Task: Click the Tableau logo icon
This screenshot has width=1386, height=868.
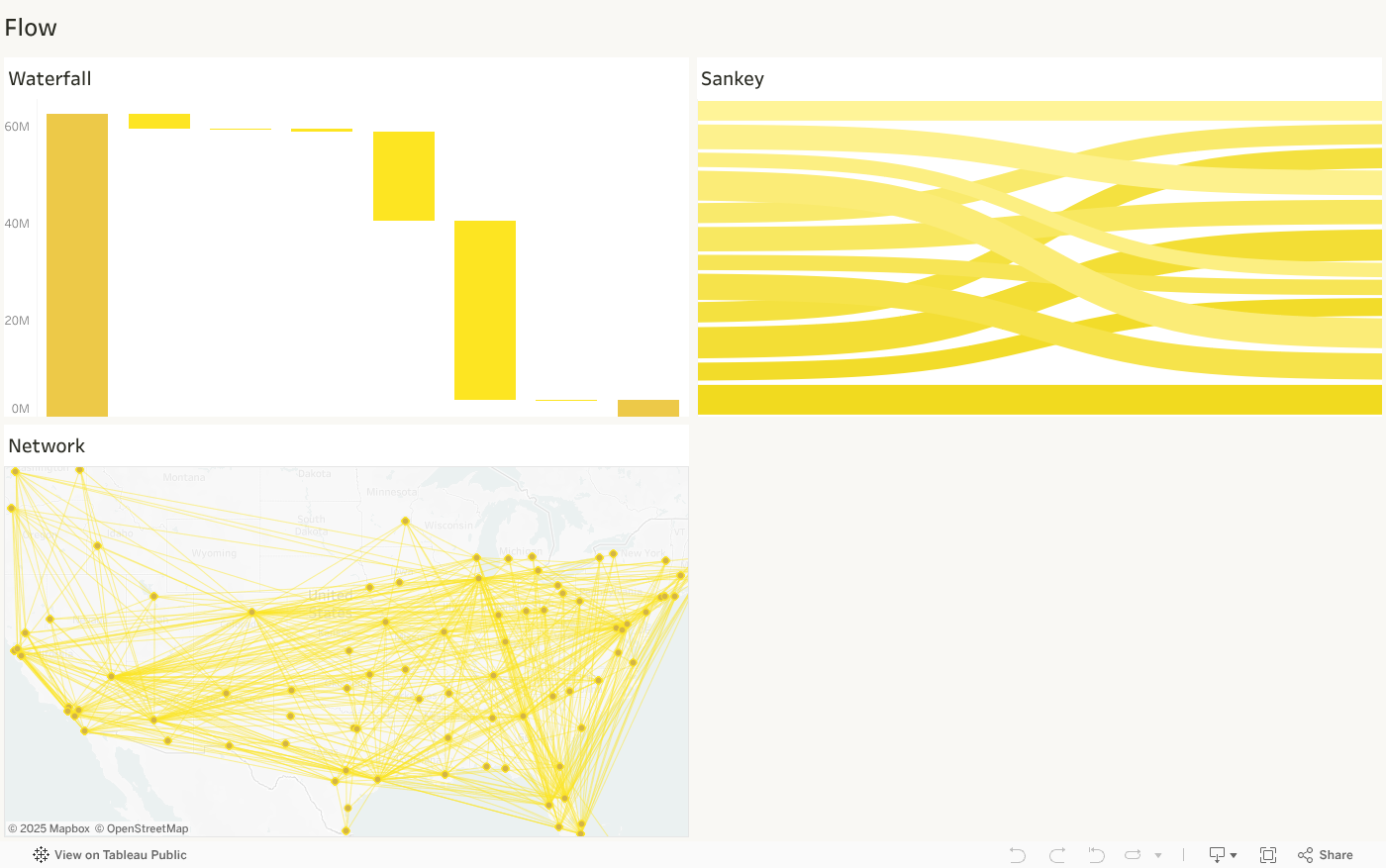Action: [41, 855]
